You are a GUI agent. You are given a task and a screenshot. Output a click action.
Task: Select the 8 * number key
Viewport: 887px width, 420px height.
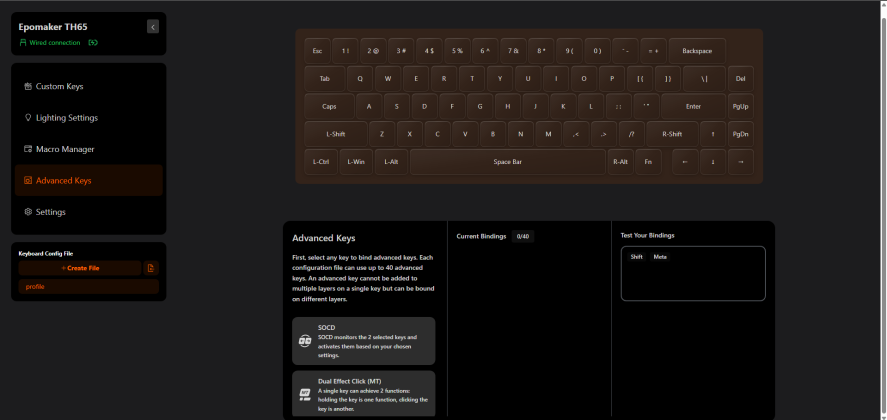click(541, 51)
